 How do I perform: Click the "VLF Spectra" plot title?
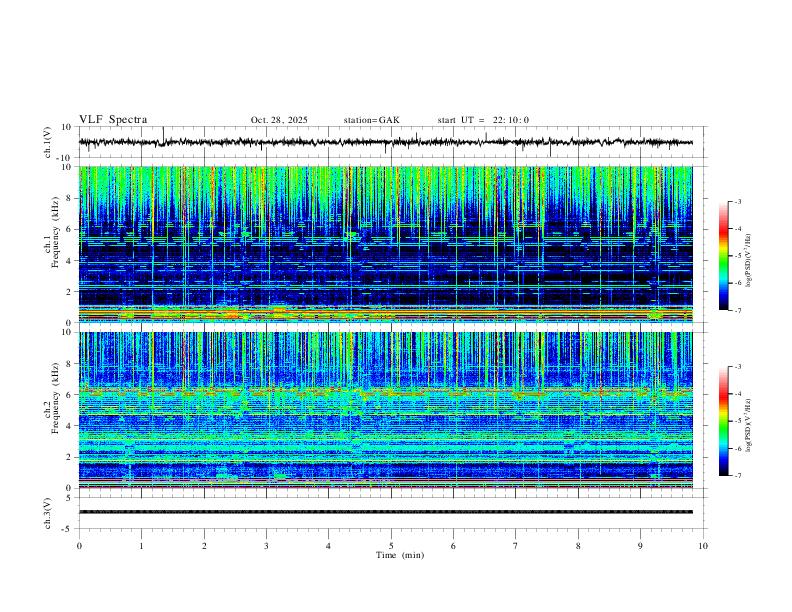[x=113, y=120]
